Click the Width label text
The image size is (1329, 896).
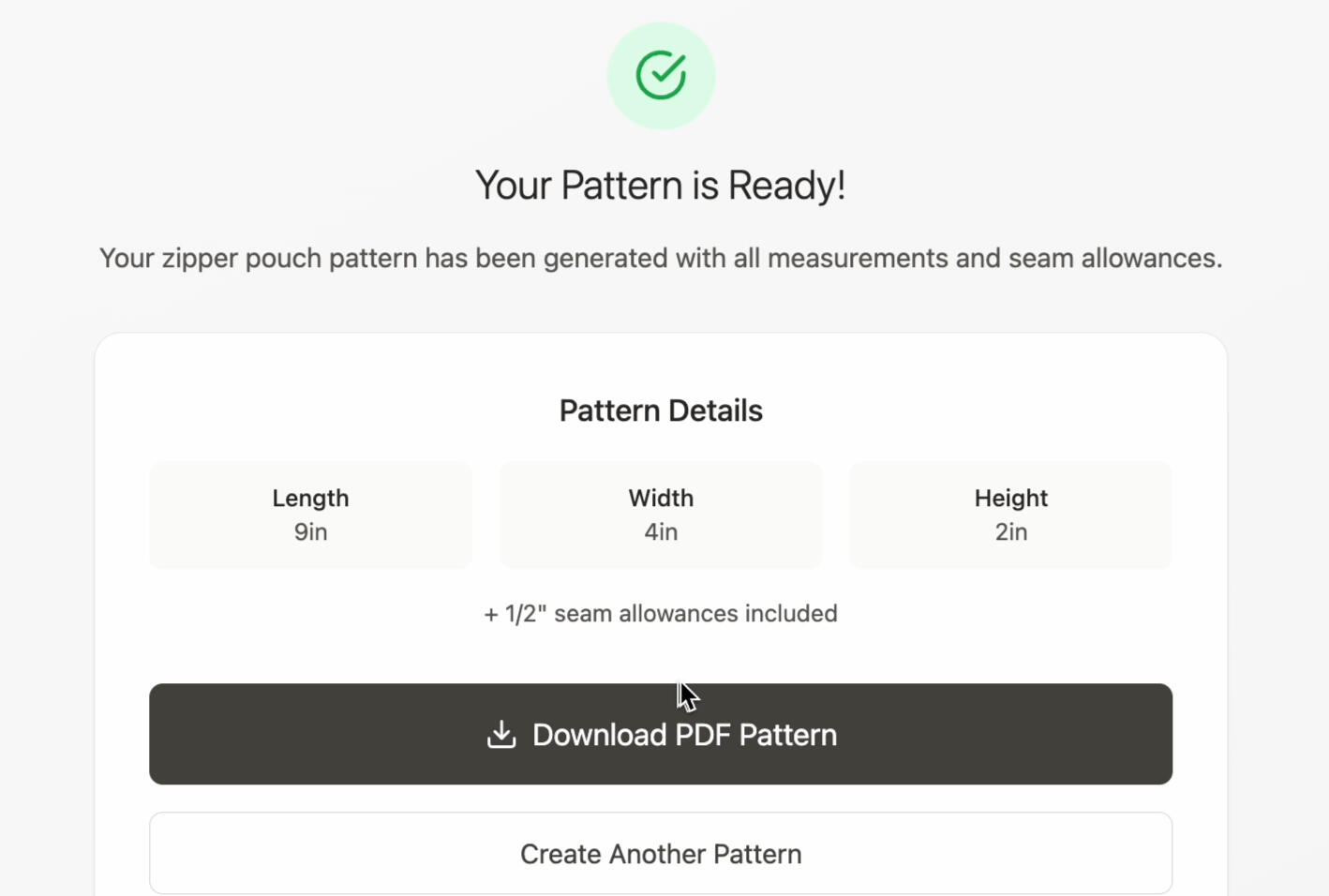pos(661,498)
